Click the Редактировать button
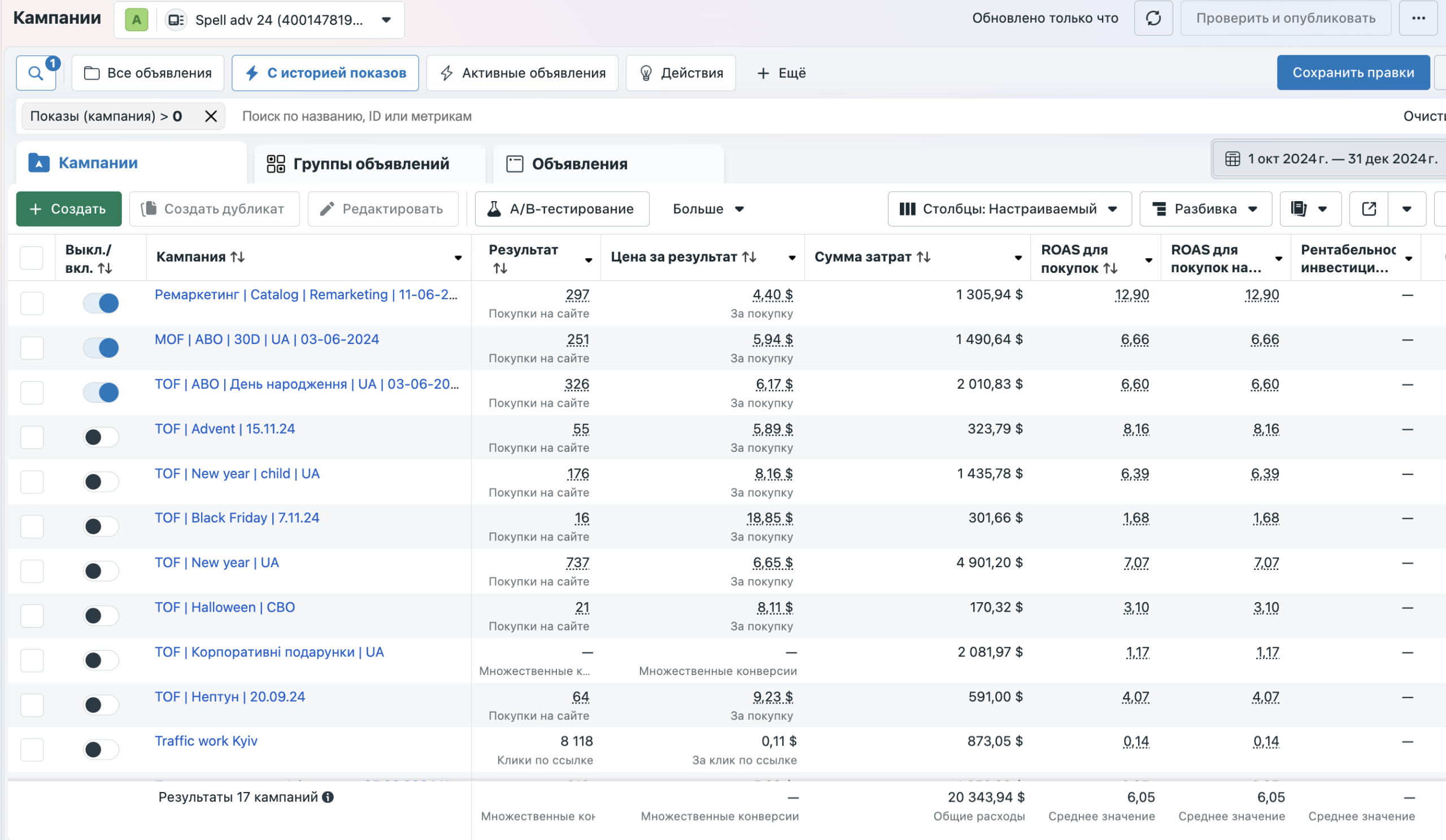The image size is (1446, 840). click(x=384, y=209)
